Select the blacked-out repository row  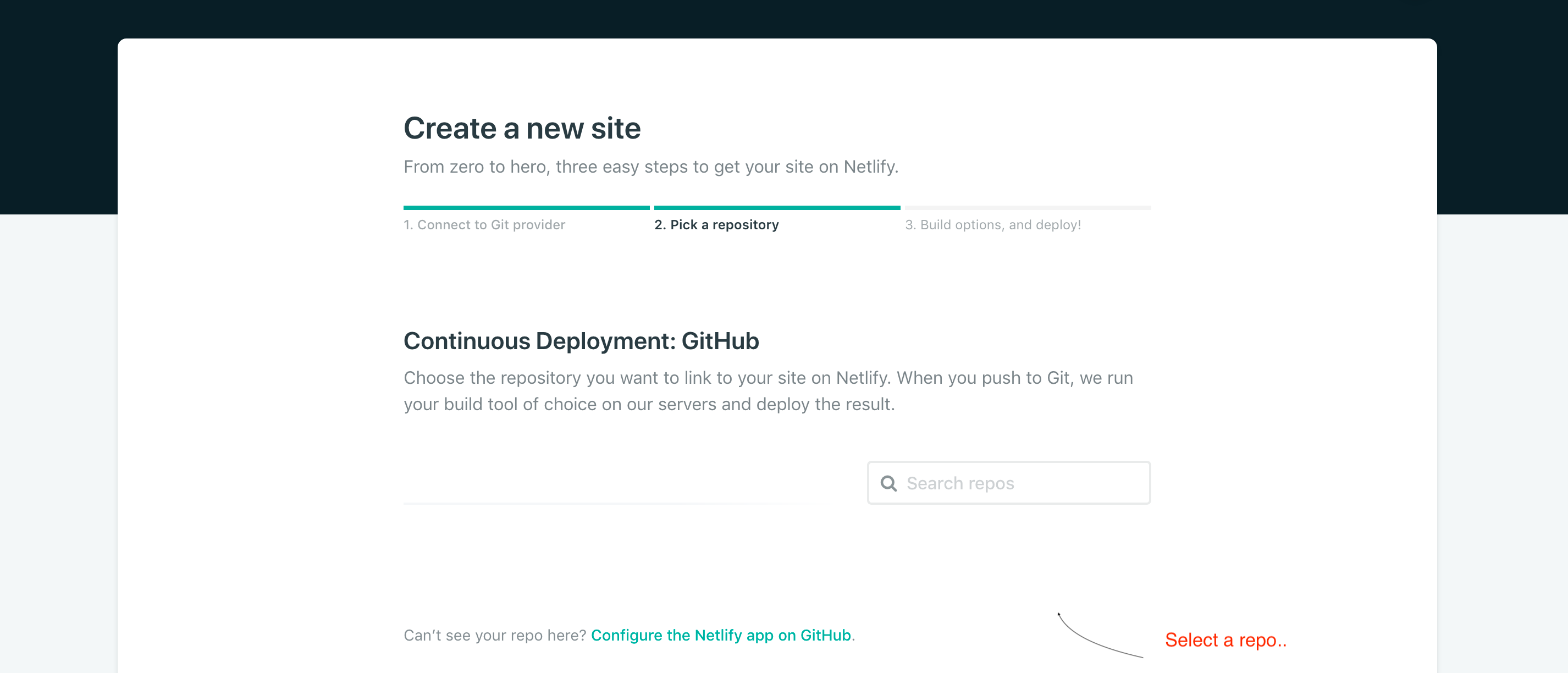782,553
